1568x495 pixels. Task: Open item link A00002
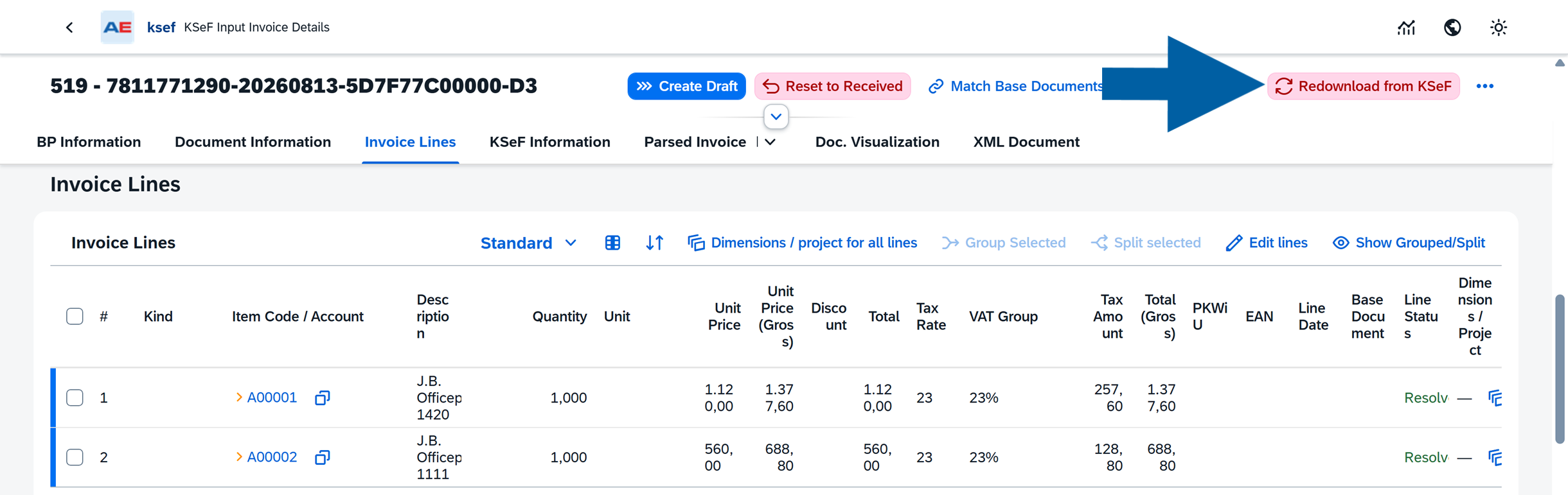[272, 457]
